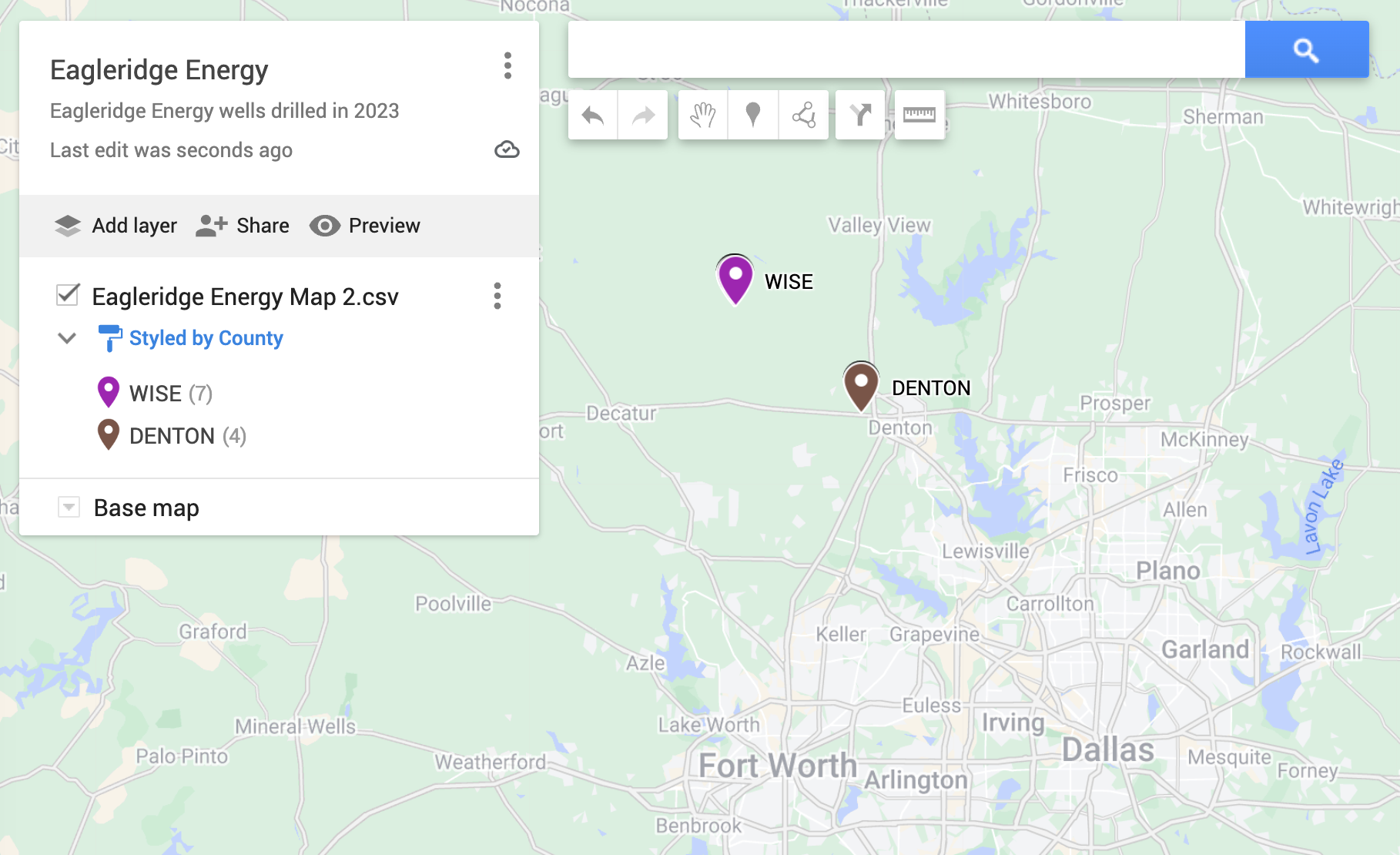The height and width of the screenshot is (855, 1400).
Task: Uncheck the Eagleridge Energy Map 2.csv layer
Action: click(x=68, y=295)
